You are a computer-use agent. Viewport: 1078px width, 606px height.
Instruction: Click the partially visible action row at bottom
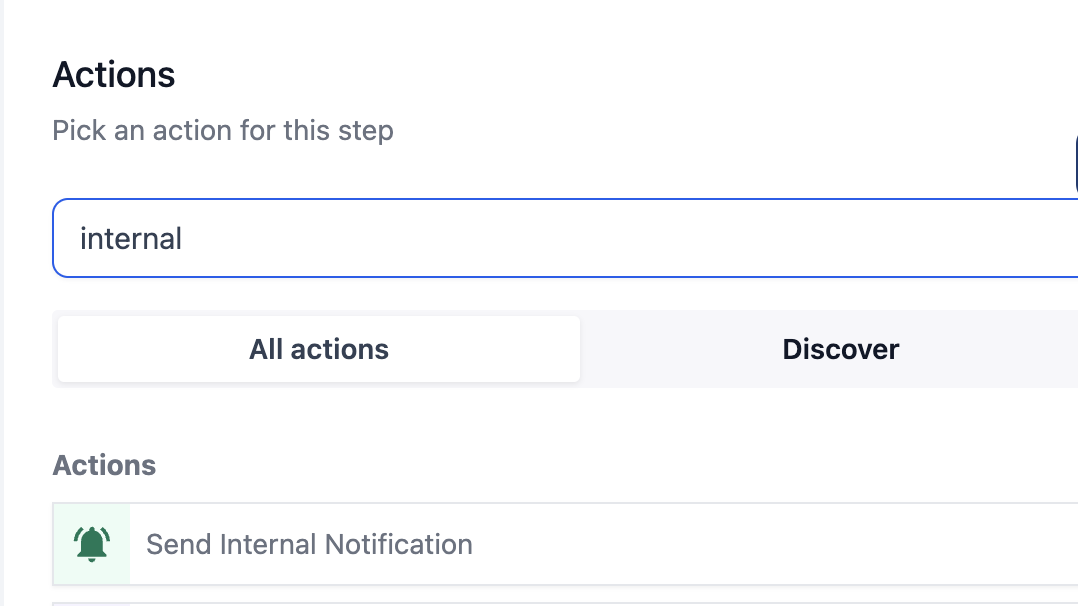[x=565, y=604]
